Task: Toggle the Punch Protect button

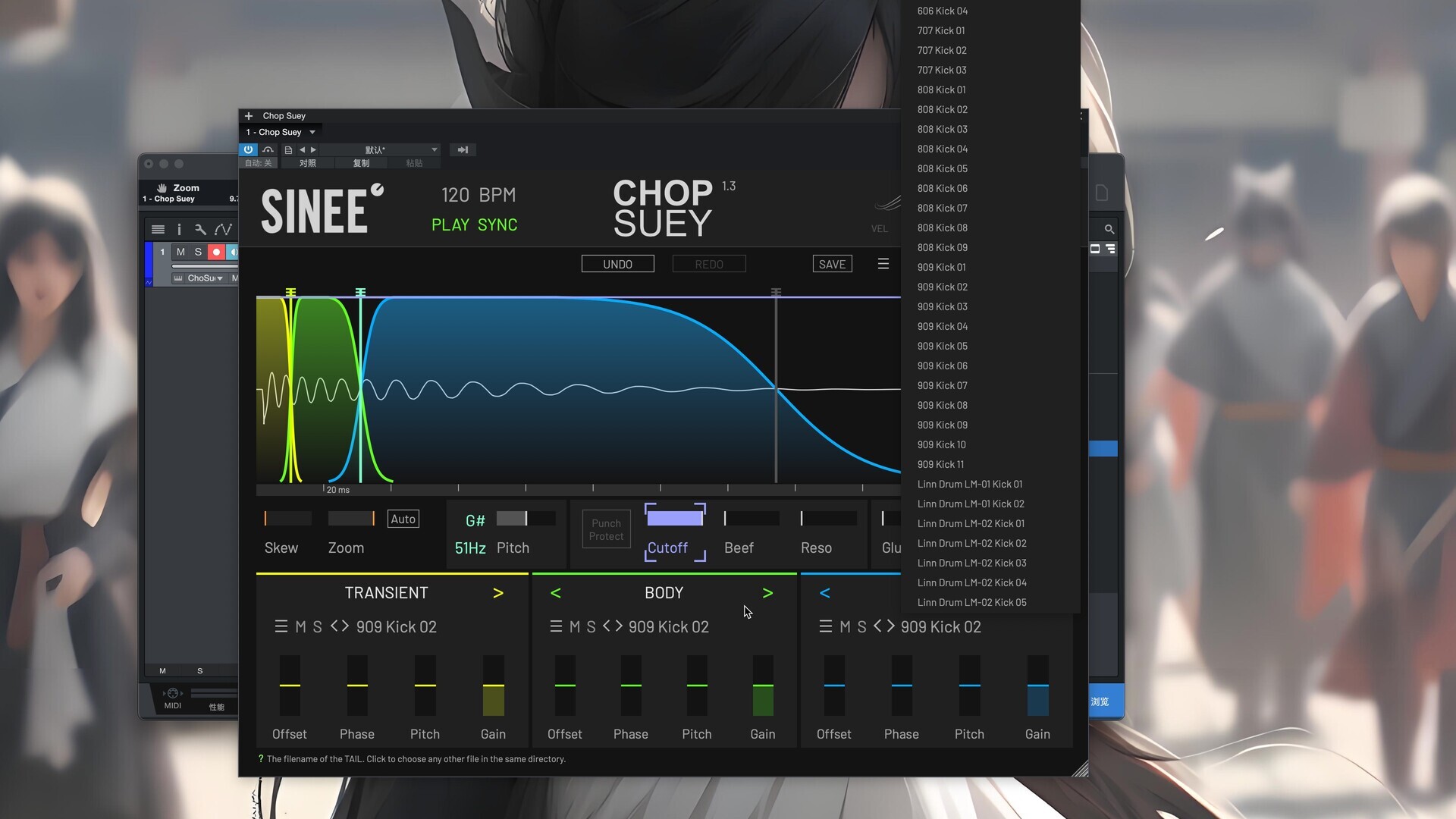Action: (606, 529)
